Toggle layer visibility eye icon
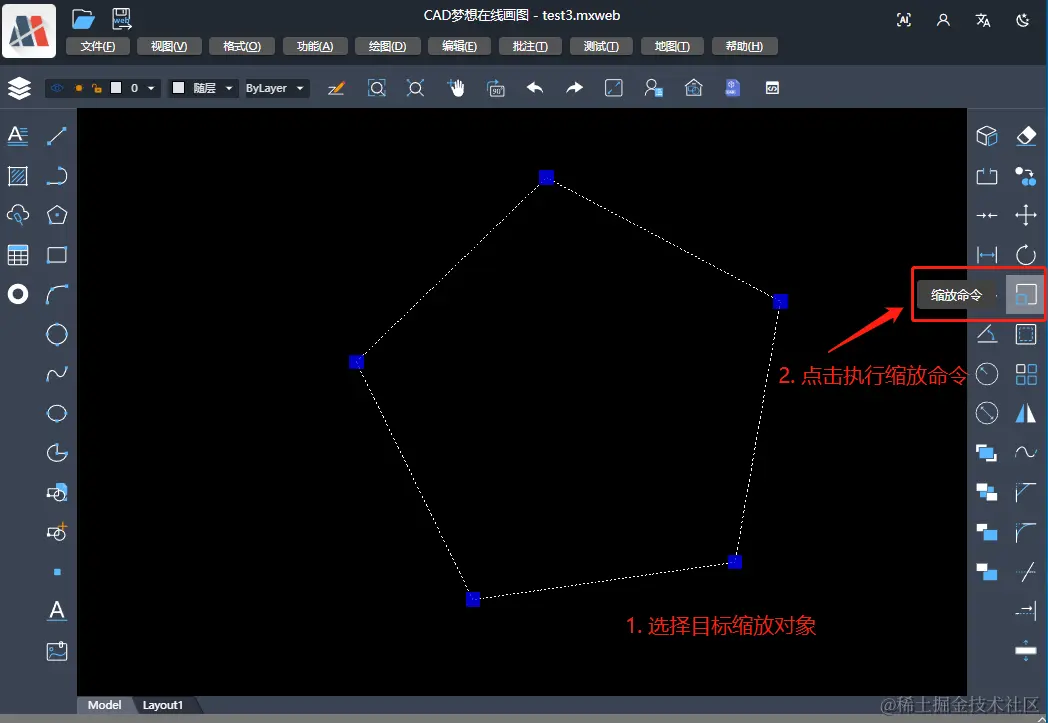This screenshot has width=1048, height=723. coord(57,88)
